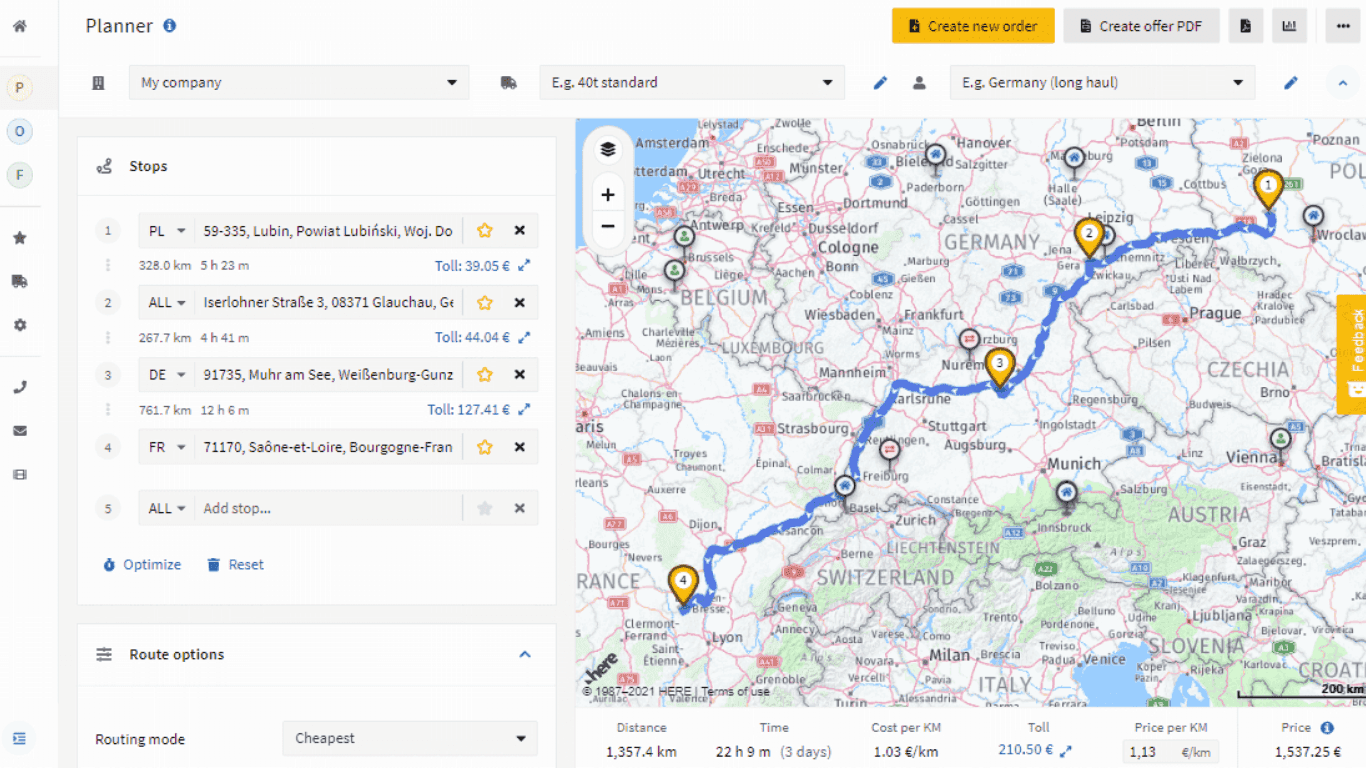Edit the vehicle profile with the pencil icon
Screen dimensions: 1366x768
point(879,83)
